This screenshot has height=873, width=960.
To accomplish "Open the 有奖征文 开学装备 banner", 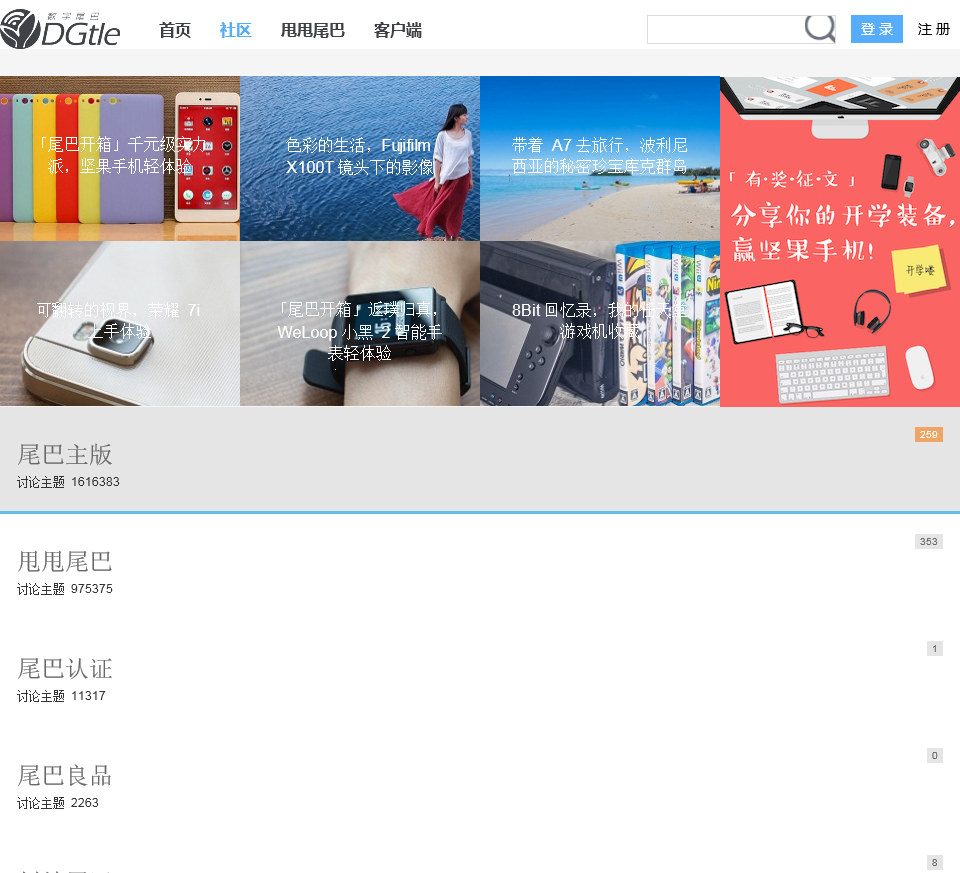I will point(840,241).
